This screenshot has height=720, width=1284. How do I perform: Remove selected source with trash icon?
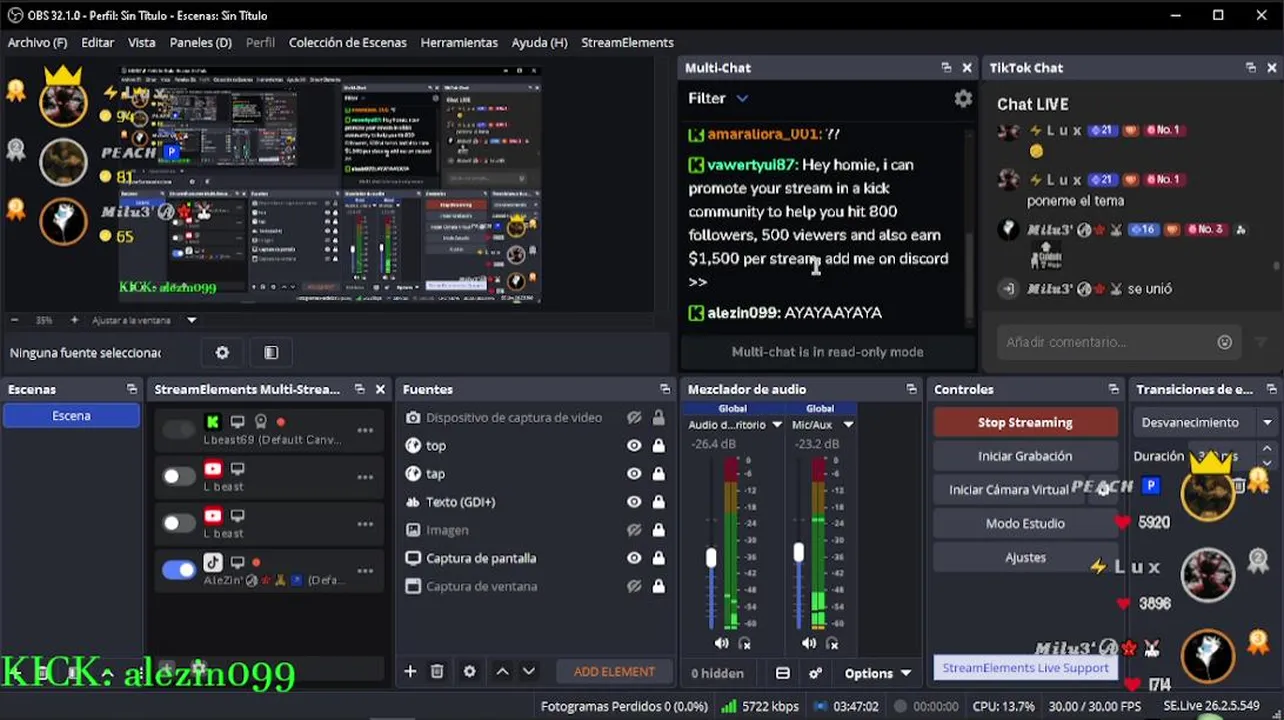pos(437,671)
